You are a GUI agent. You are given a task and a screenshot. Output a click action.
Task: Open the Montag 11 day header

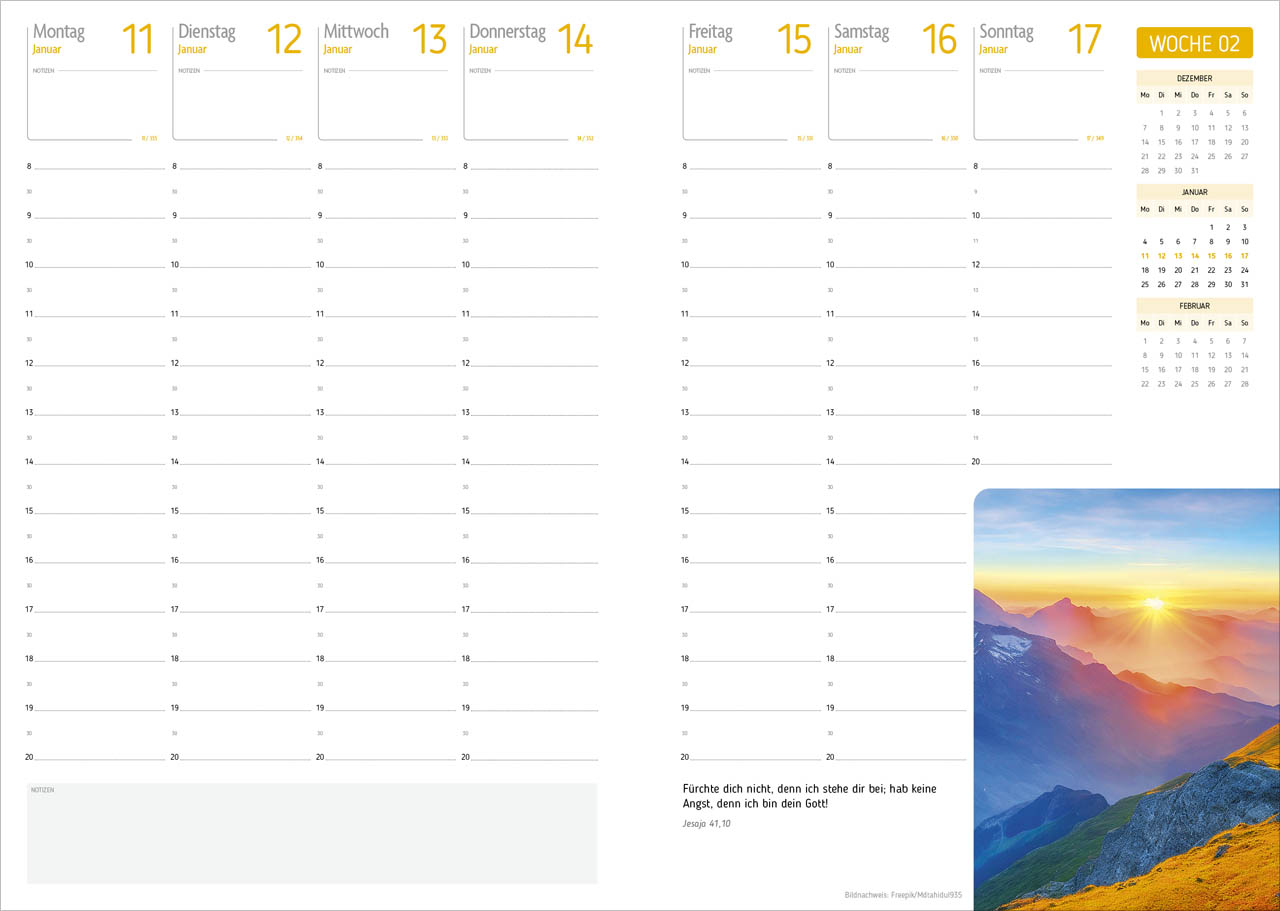tap(94, 39)
